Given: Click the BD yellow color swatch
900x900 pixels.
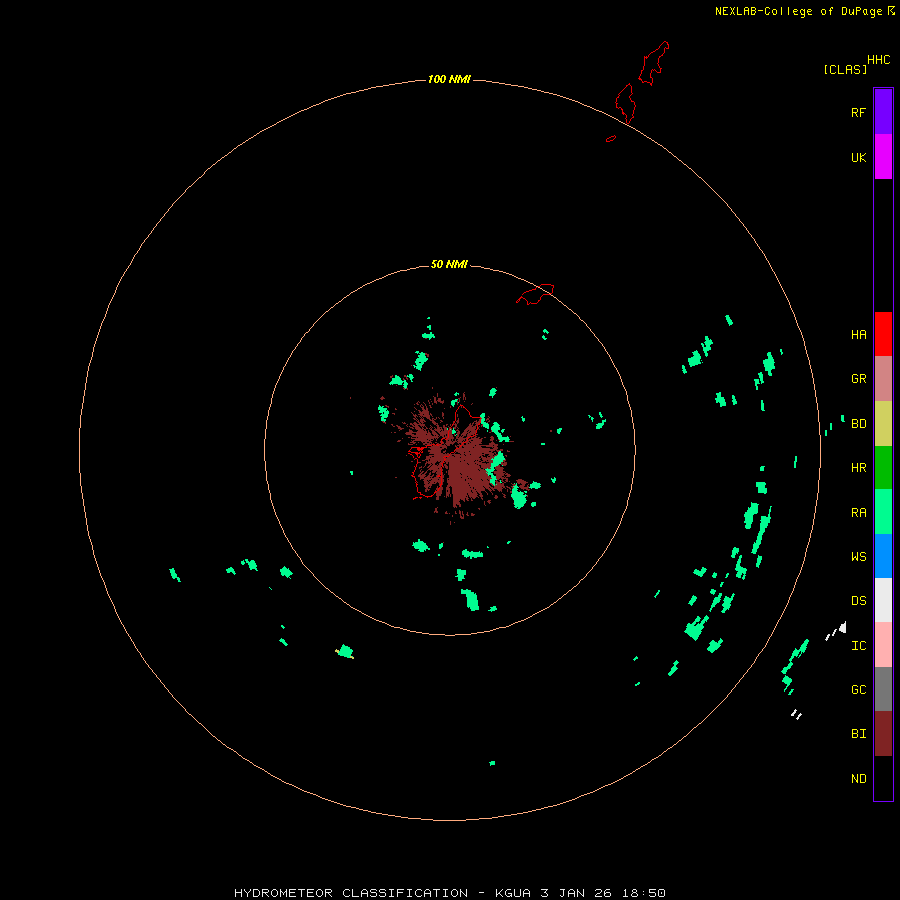Looking at the screenshot, I should [x=883, y=424].
